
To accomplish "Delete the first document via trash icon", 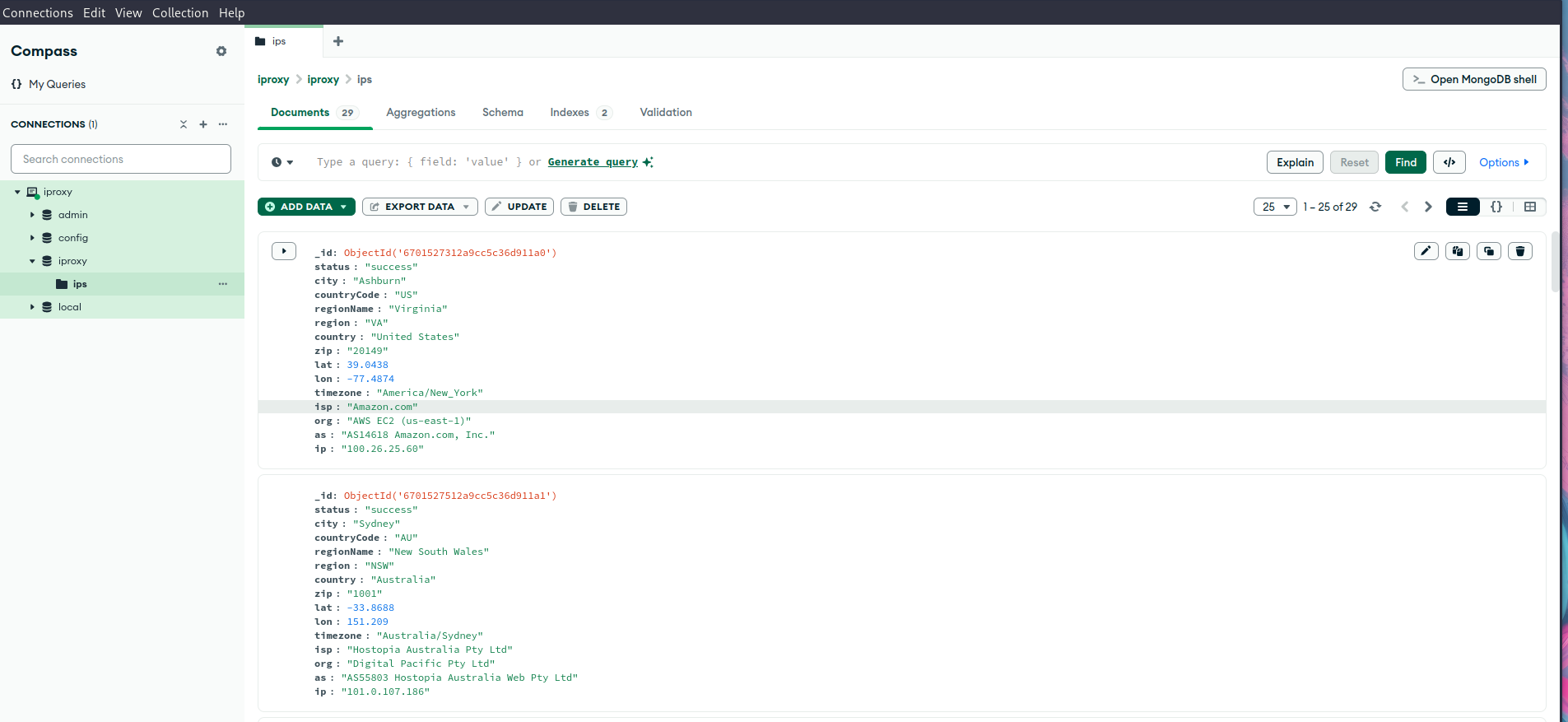I will pyautogui.click(x=1519, y=251).
